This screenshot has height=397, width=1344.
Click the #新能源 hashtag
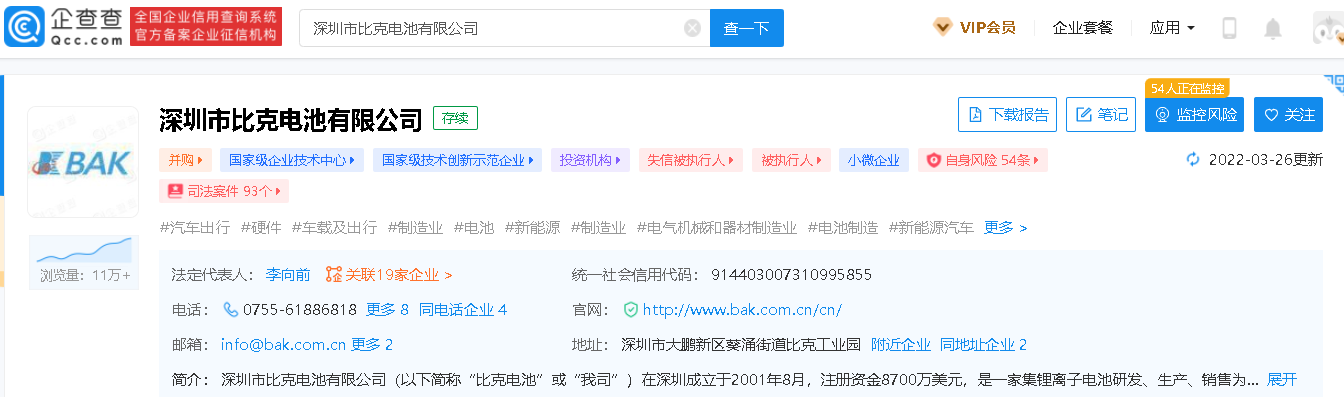(532, 227)
